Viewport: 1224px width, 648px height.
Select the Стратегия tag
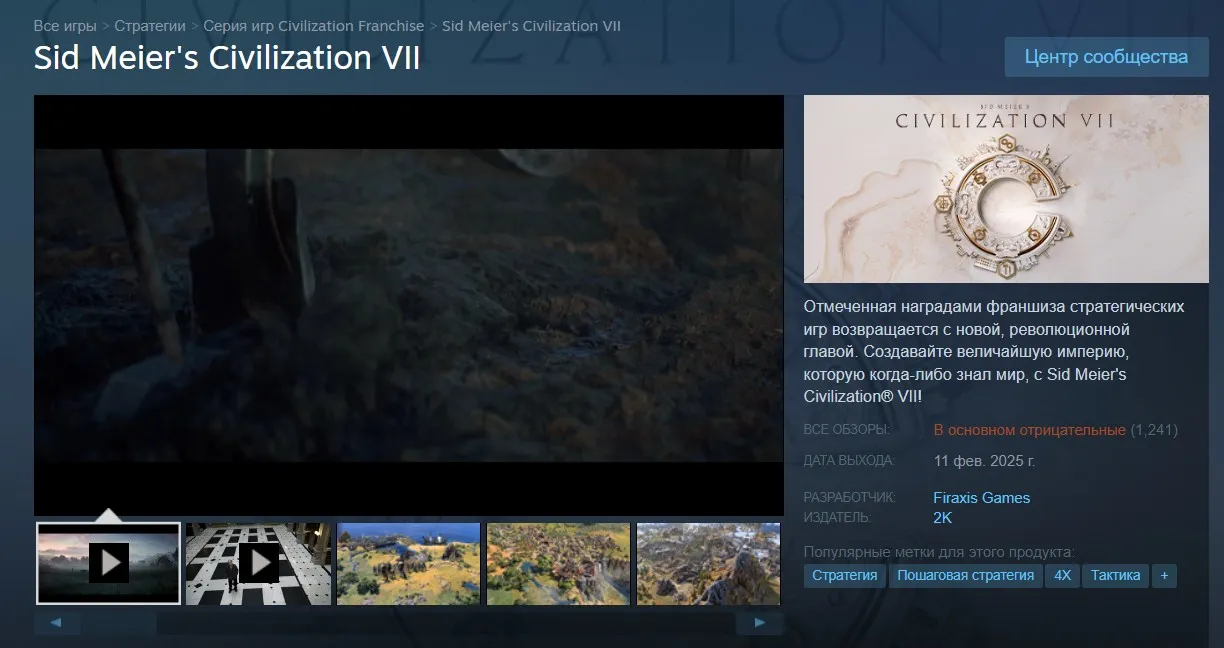pyautogui.click(x=844, y=575)
